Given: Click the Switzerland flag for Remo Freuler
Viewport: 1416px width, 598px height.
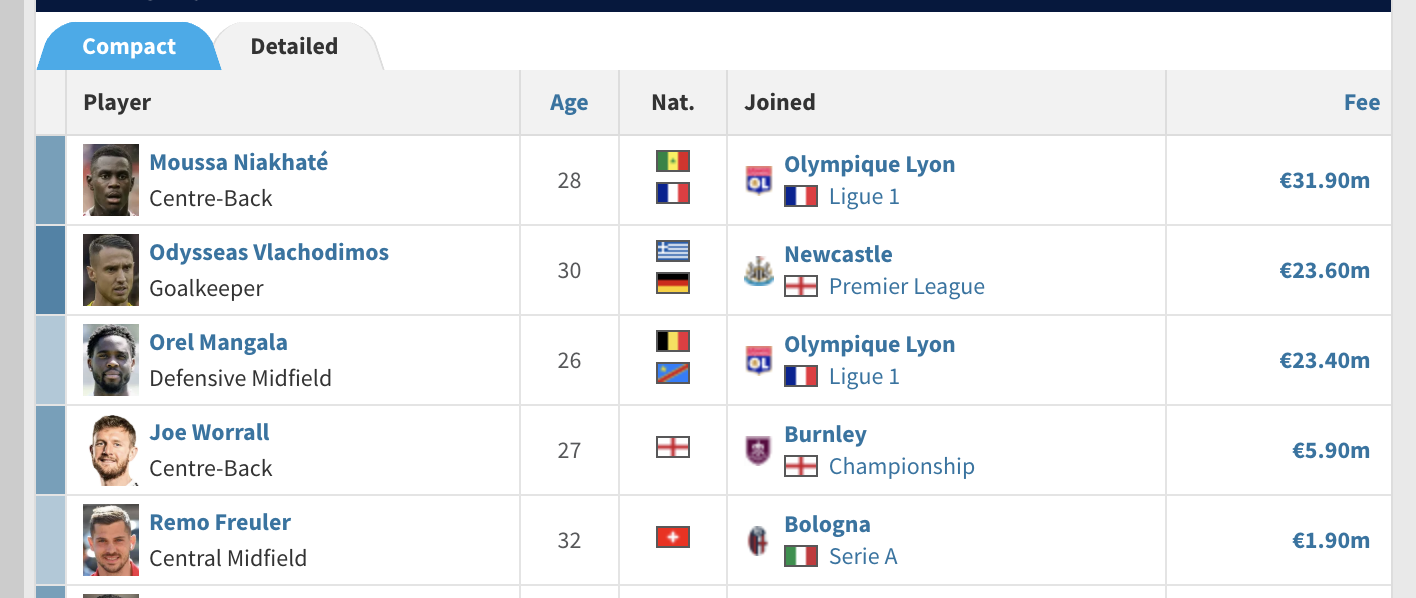Looking at the screenshot, I should (673, 538).
